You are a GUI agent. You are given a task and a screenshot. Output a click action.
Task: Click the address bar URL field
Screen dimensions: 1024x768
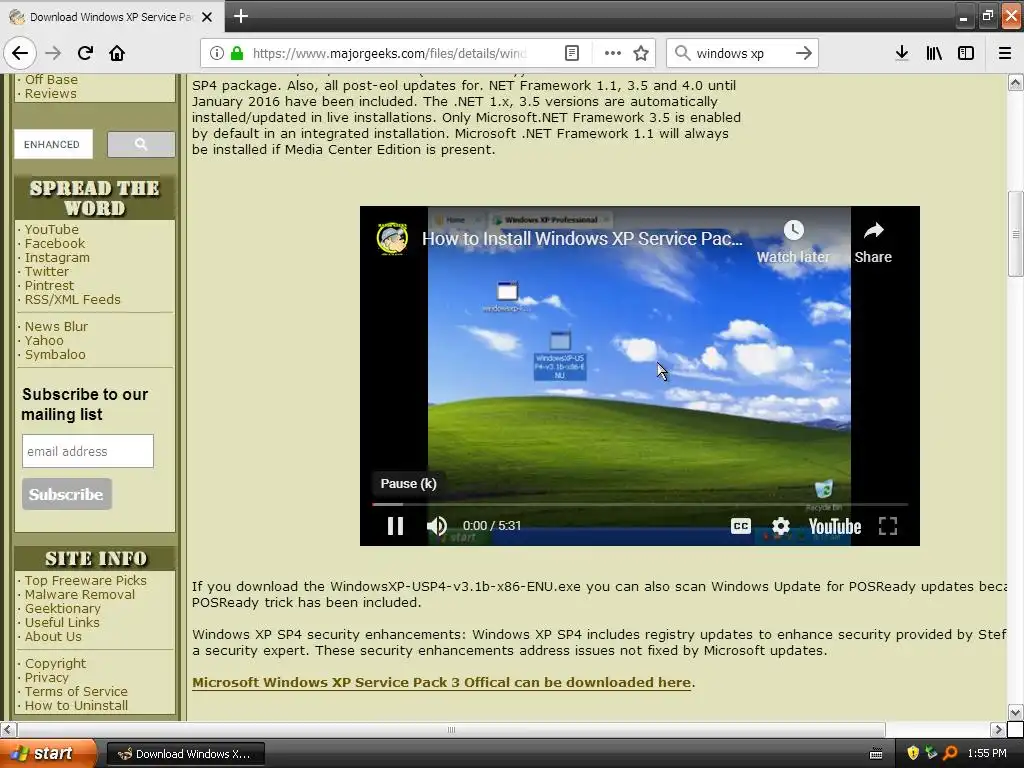(389, 53)
